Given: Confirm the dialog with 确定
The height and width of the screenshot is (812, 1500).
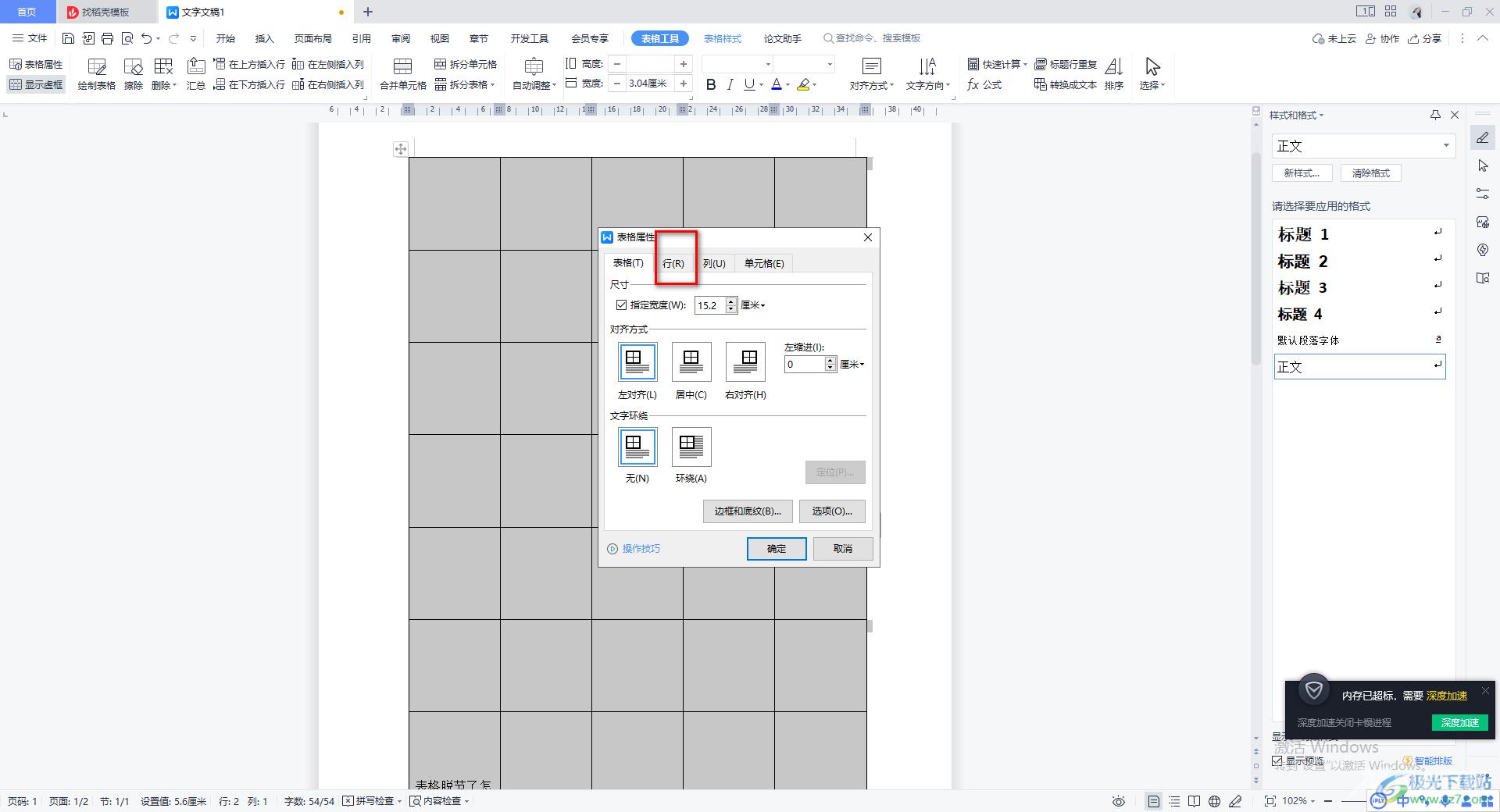Looking at the screenshot, I should tap(777, 549).
